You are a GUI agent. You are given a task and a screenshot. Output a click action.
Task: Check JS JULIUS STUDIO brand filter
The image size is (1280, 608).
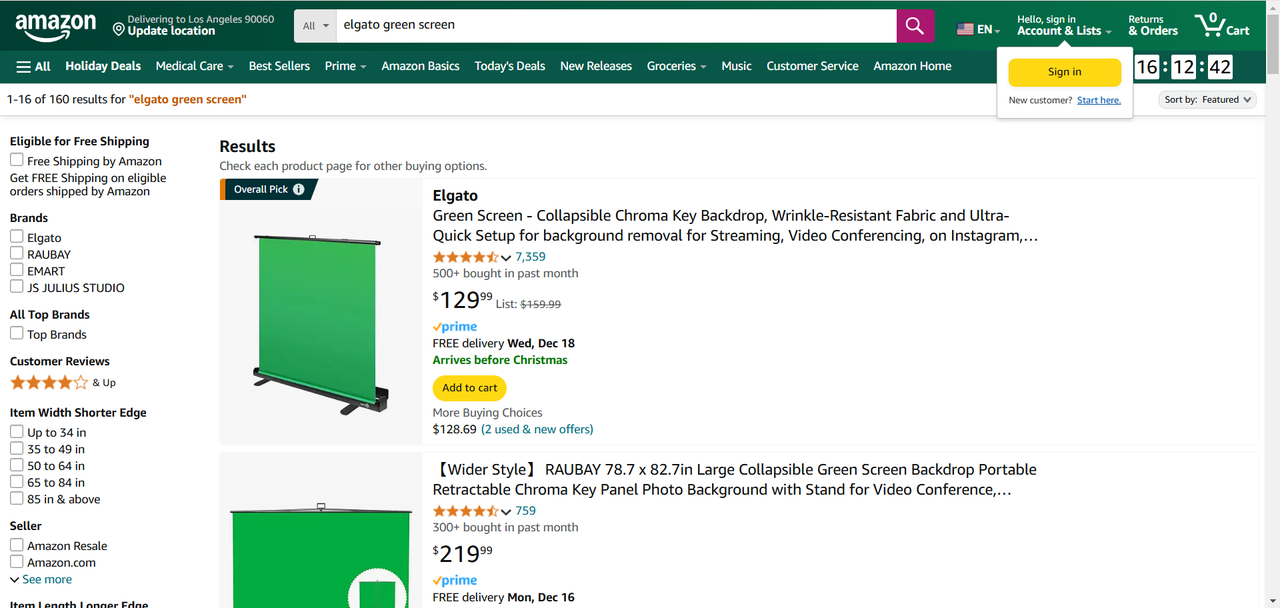click(x=17, y=287)
